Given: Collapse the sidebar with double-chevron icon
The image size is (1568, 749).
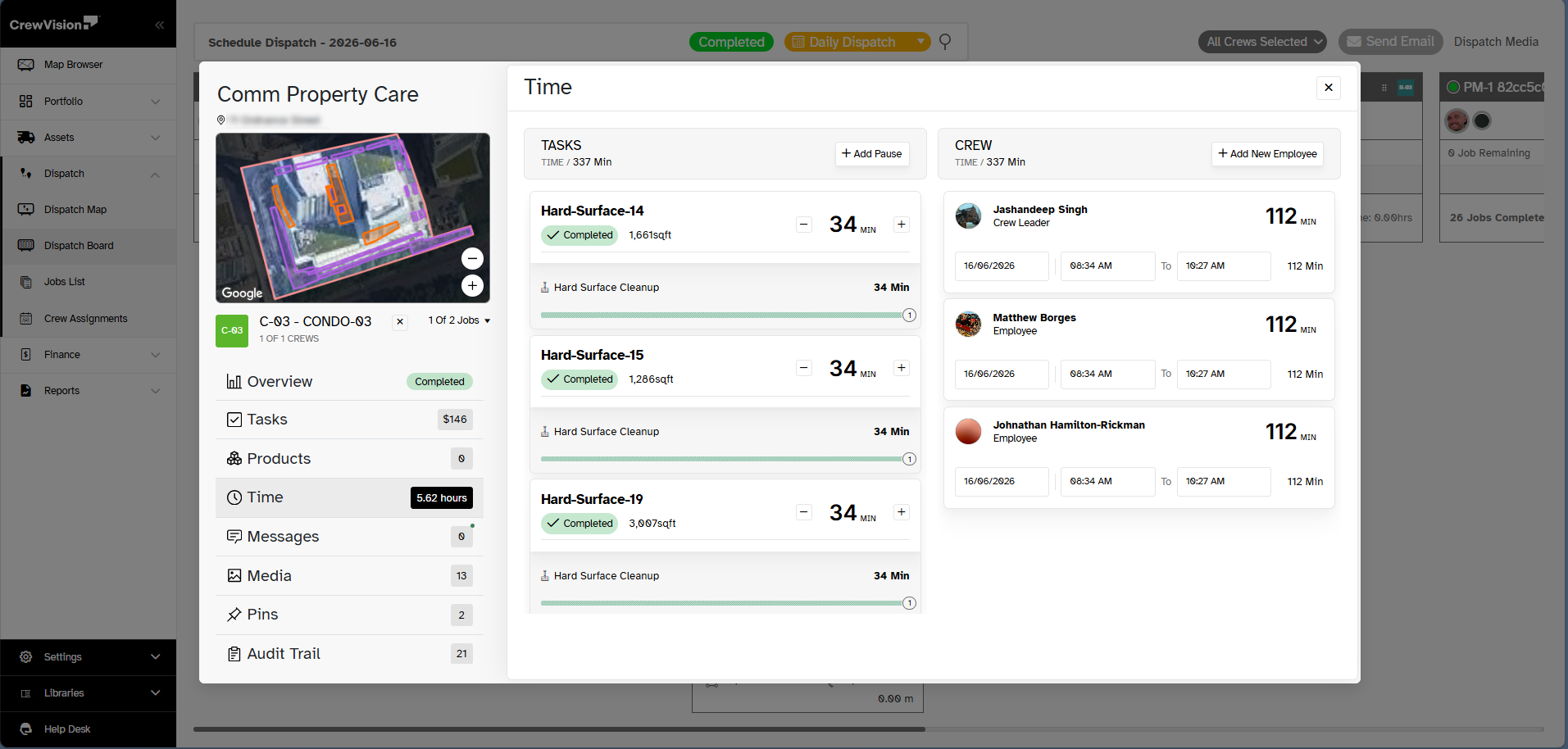Looking at the screenshot, I should pyautogui.click(x=159, y=25).
